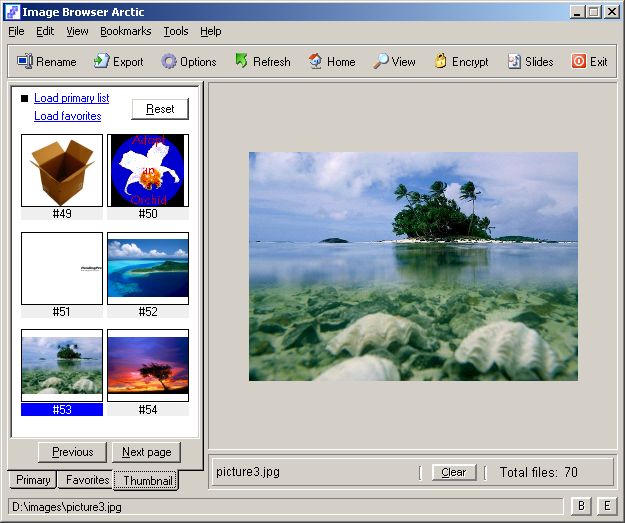Screen dimensions: 625x523
Task: Click the #49 label
Action: point(62,214)
